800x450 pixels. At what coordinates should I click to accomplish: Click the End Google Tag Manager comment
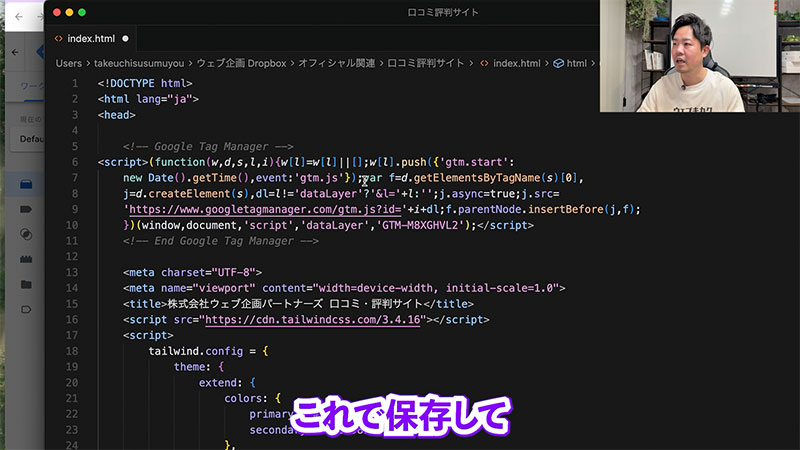(221, 241)
